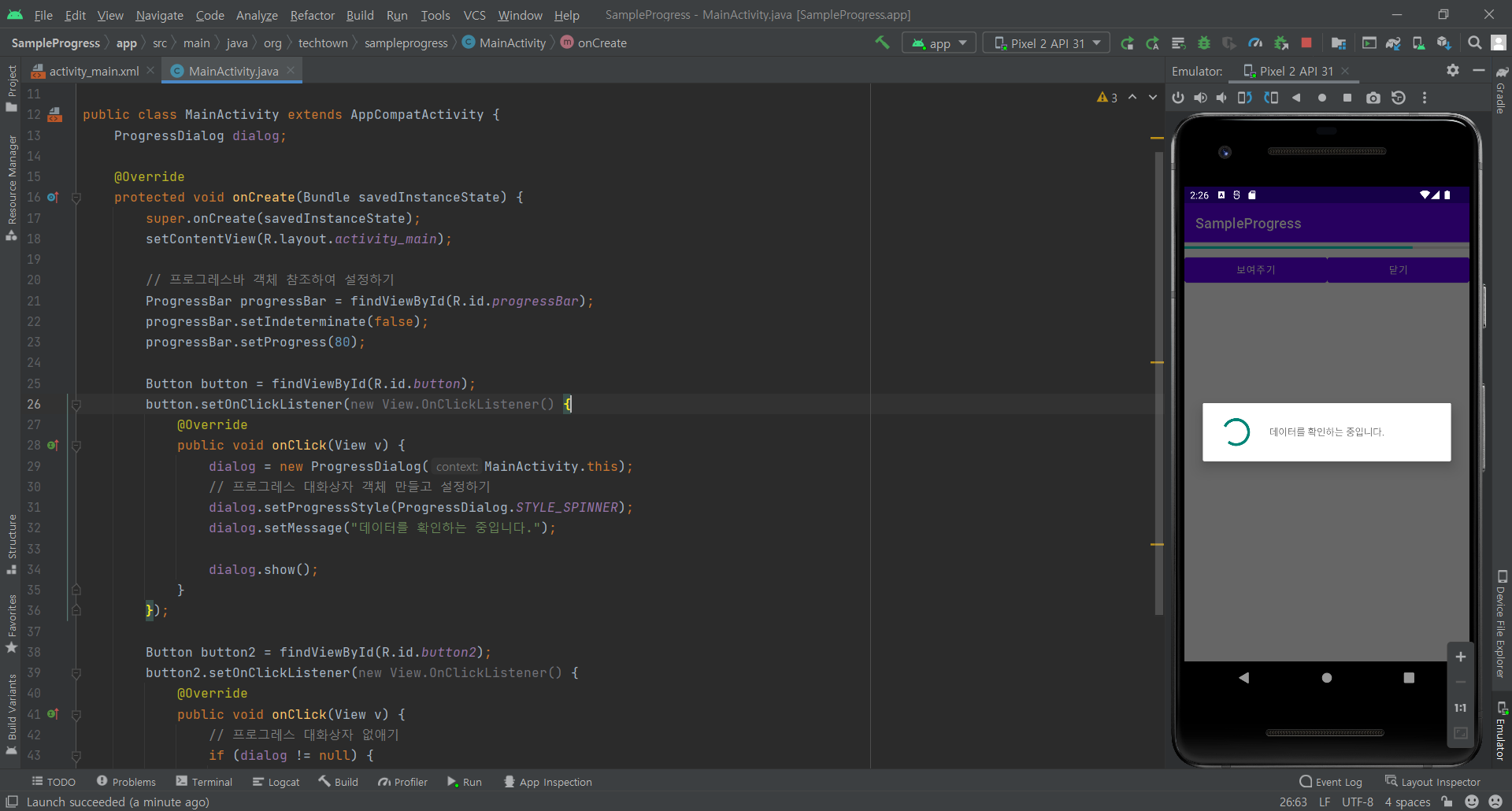Click the emulator toolbar Home circle icon
Viewport: 1512px width, 811px height.
click(x=1322, y=98)
